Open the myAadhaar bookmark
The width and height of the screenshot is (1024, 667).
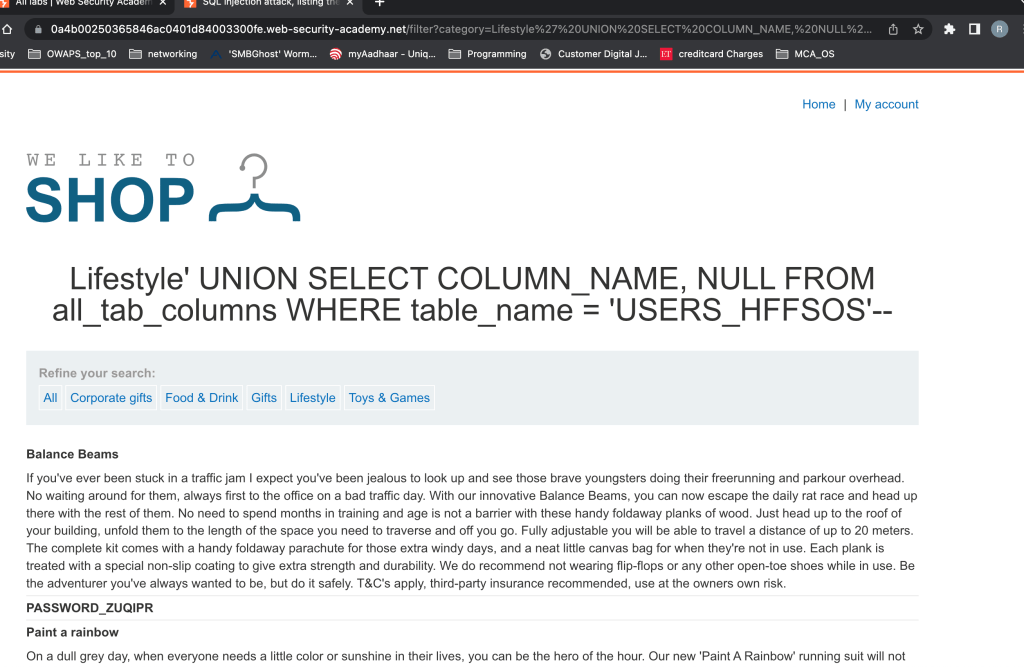pos(383,54)
